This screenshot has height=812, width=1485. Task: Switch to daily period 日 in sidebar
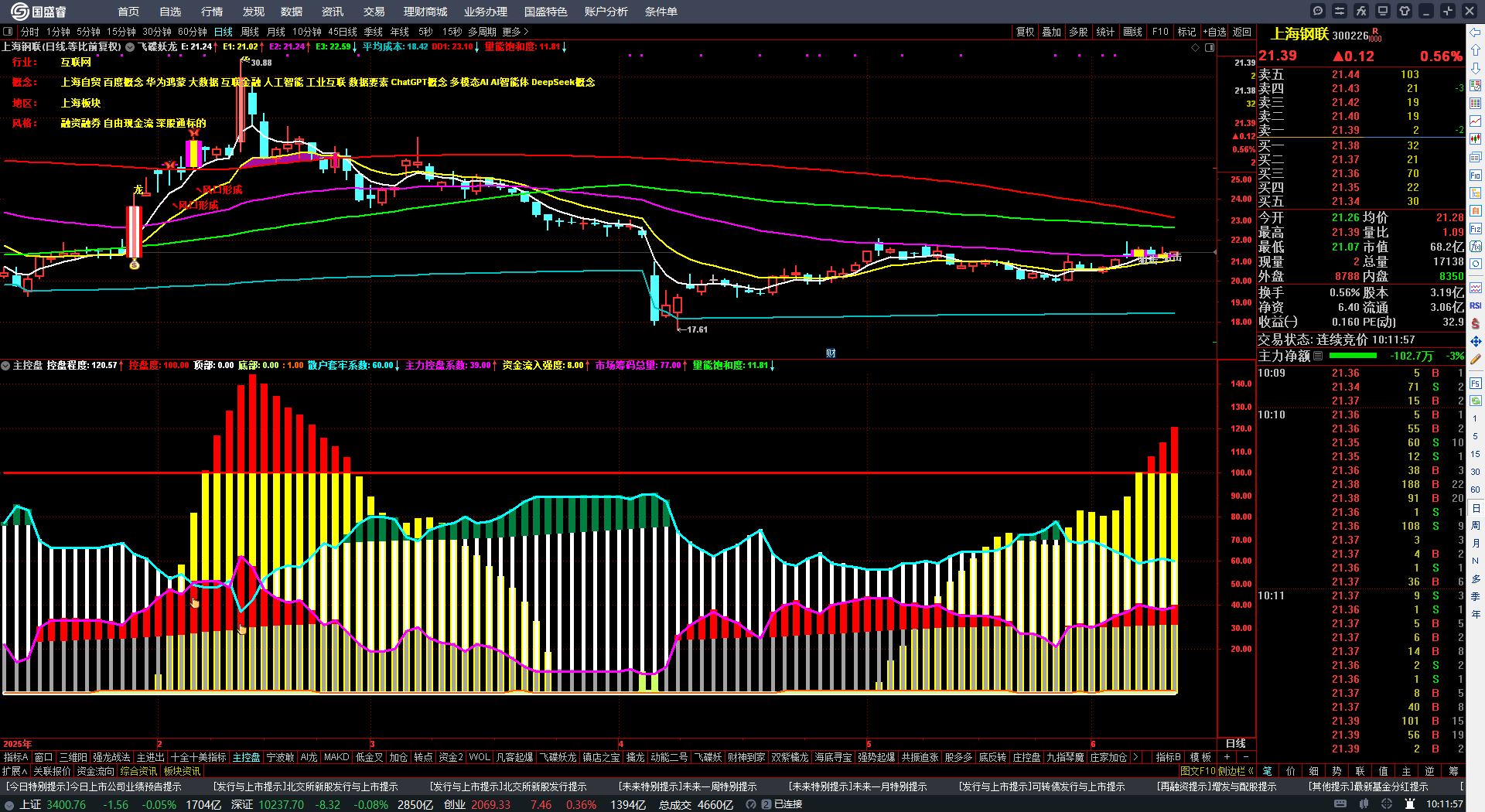click(x=1476, y=508)
